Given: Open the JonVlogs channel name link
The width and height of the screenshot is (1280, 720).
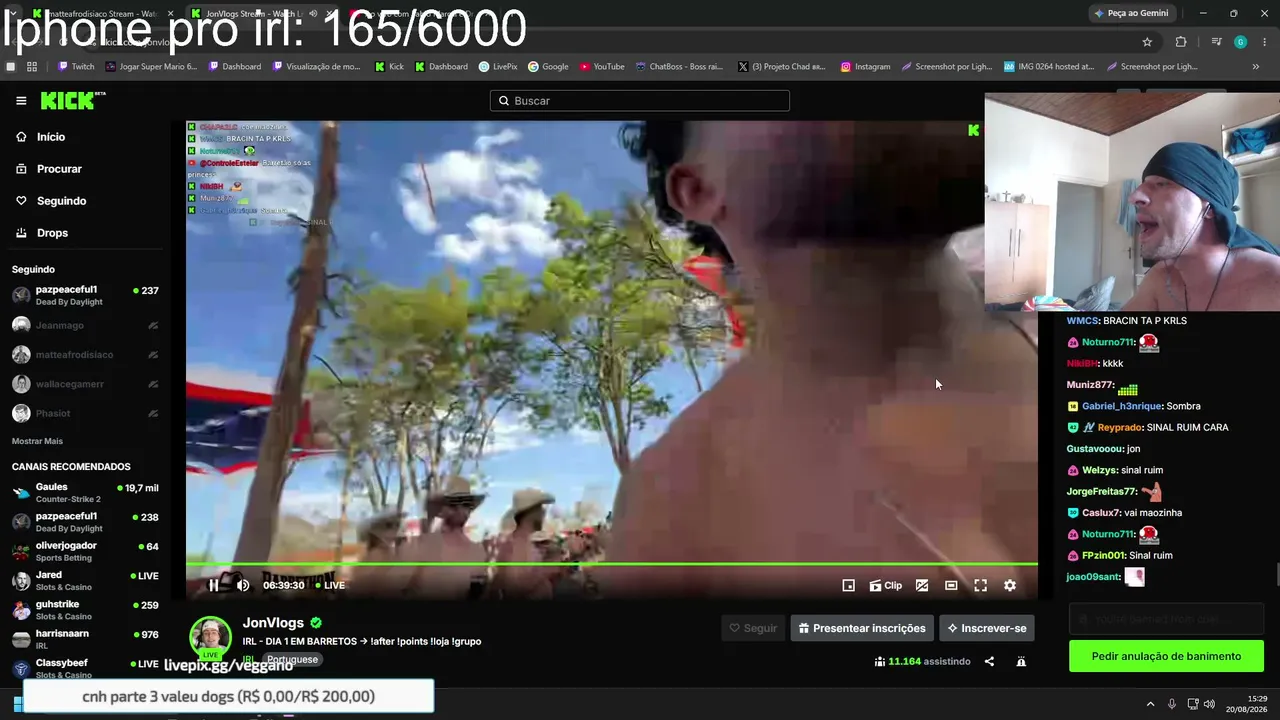Looking at the screenshot, I should pos(274,623).
